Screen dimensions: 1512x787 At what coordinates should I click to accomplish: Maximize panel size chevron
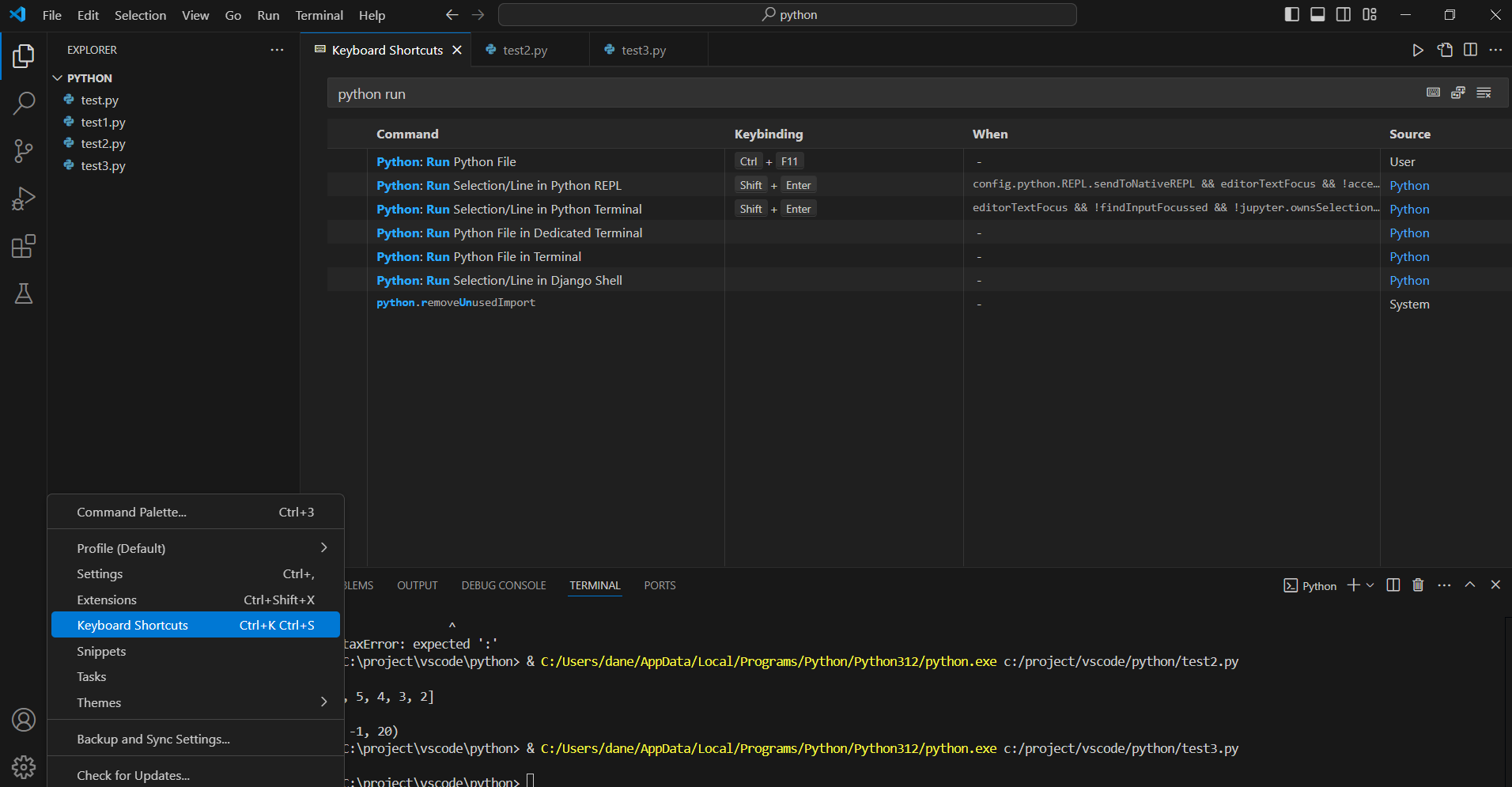click(x=1470, y=585)
